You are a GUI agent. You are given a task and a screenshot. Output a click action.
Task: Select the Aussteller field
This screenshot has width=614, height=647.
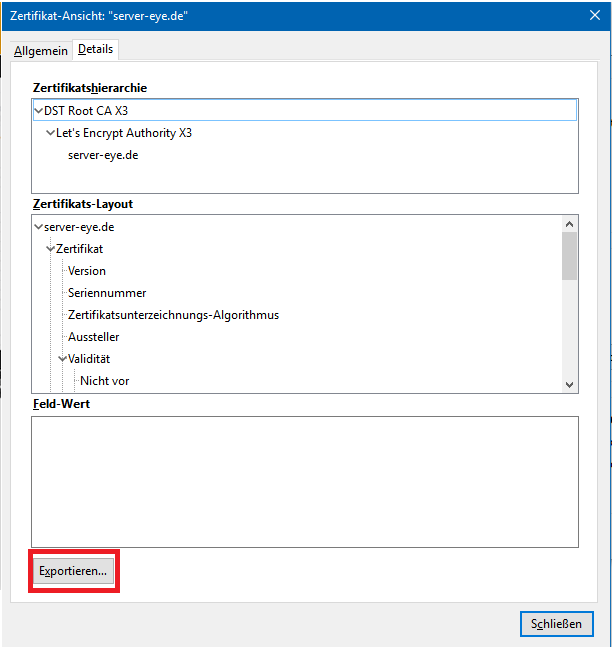(x=94, y=337)
